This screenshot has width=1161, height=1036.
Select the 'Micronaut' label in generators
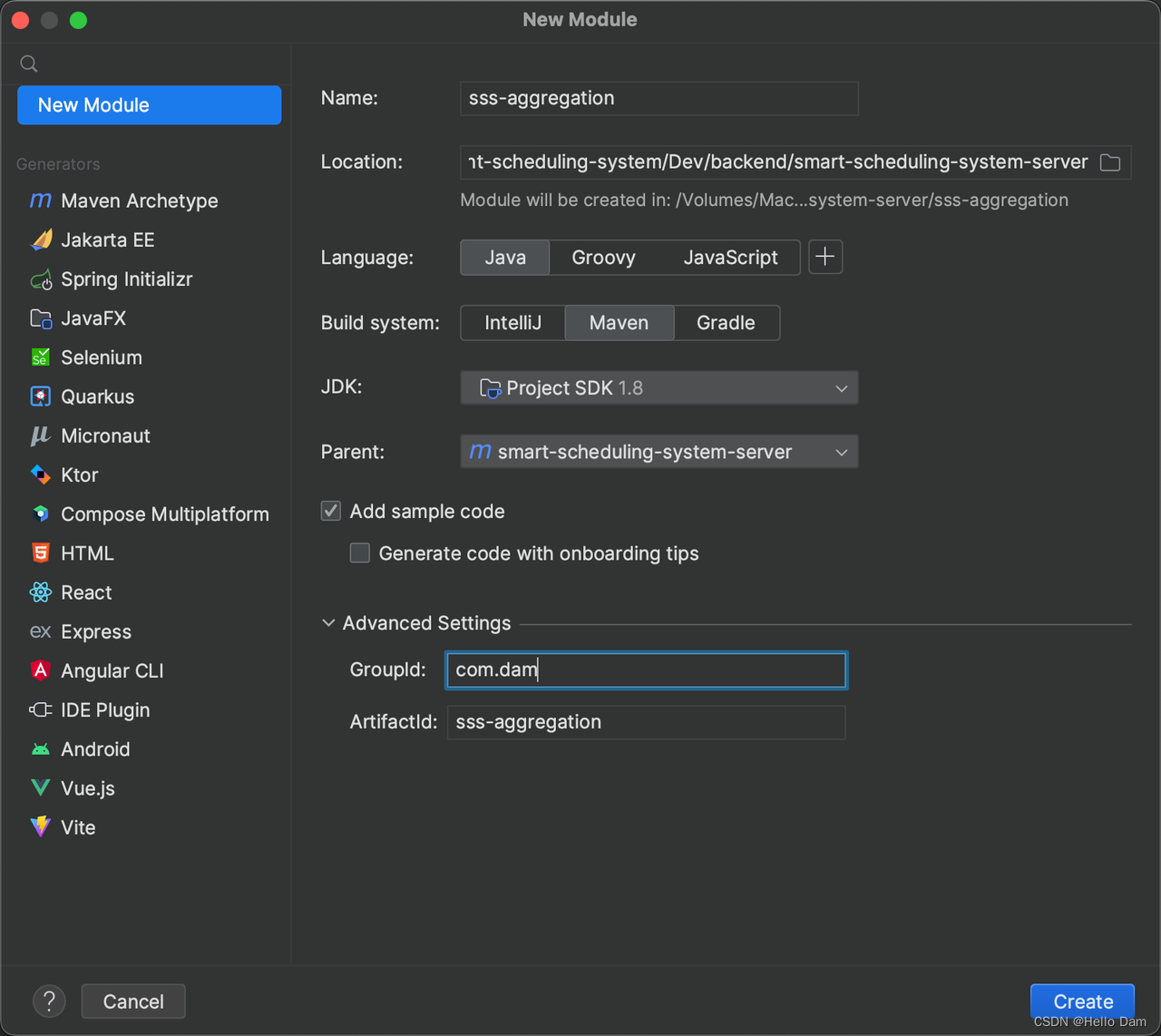point(106,435)
